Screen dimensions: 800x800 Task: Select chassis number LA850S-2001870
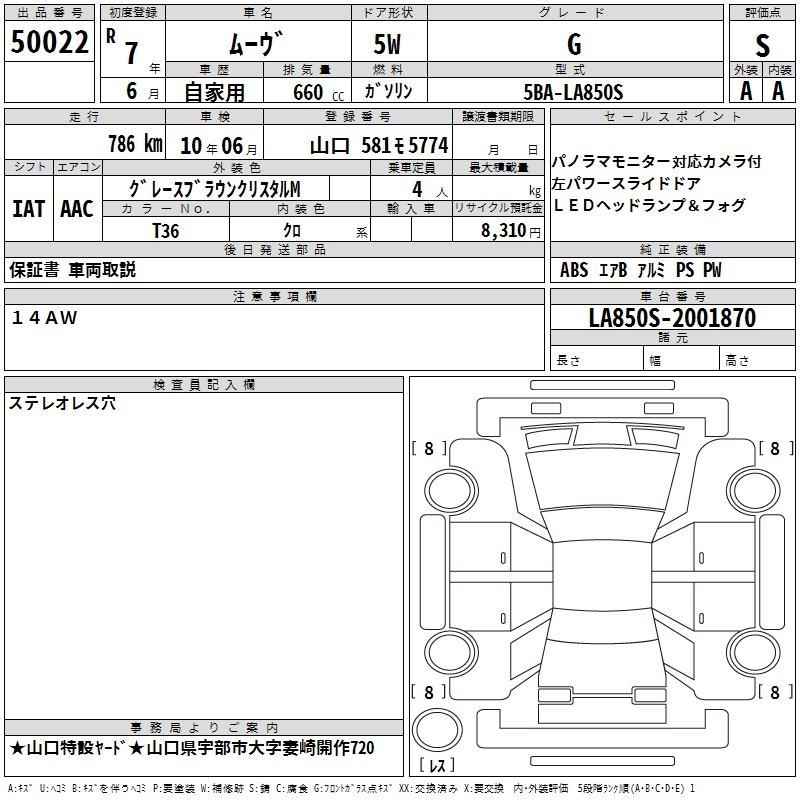[x=672, y=318]
